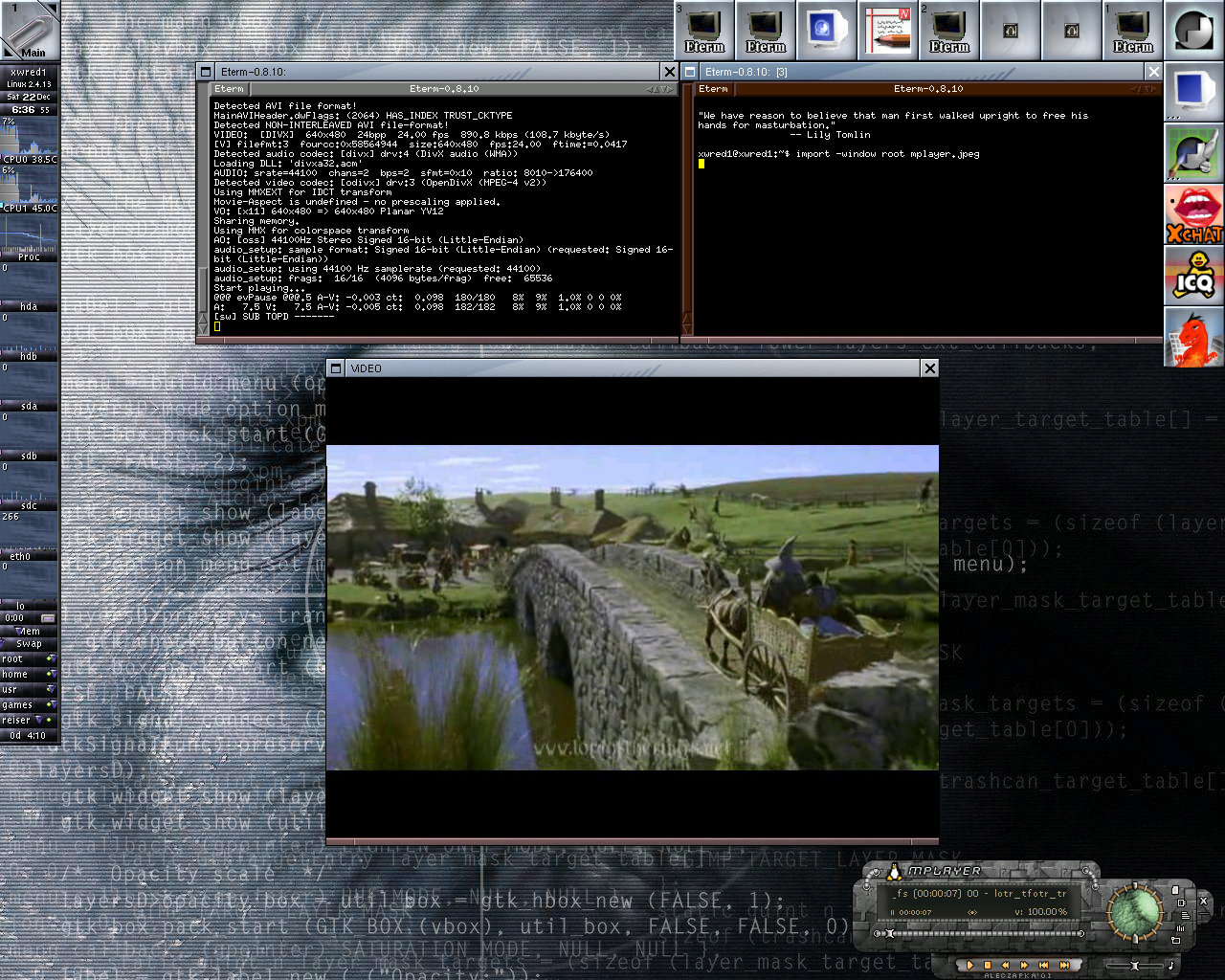Open the MPlayer equalizer bars icon

coord(1180,928)
